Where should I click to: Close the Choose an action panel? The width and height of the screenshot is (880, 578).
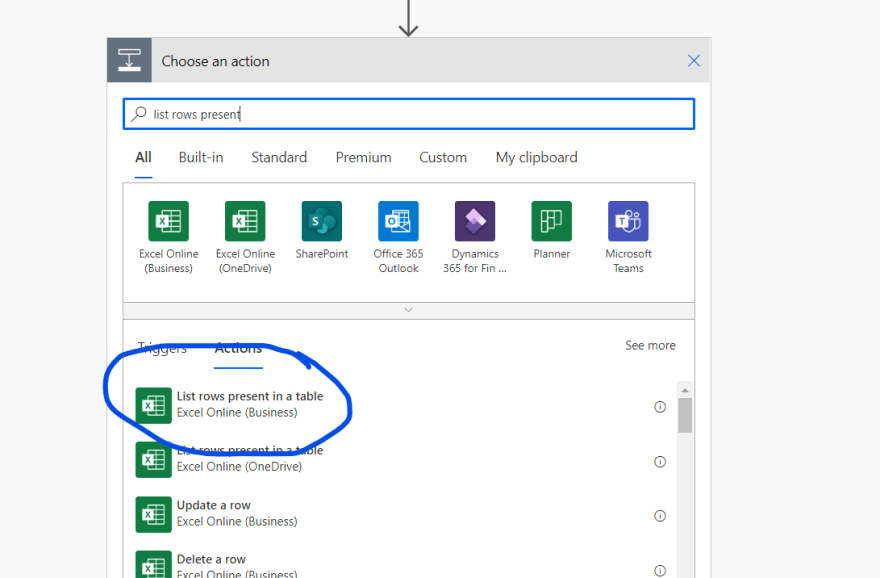point(694,61)
